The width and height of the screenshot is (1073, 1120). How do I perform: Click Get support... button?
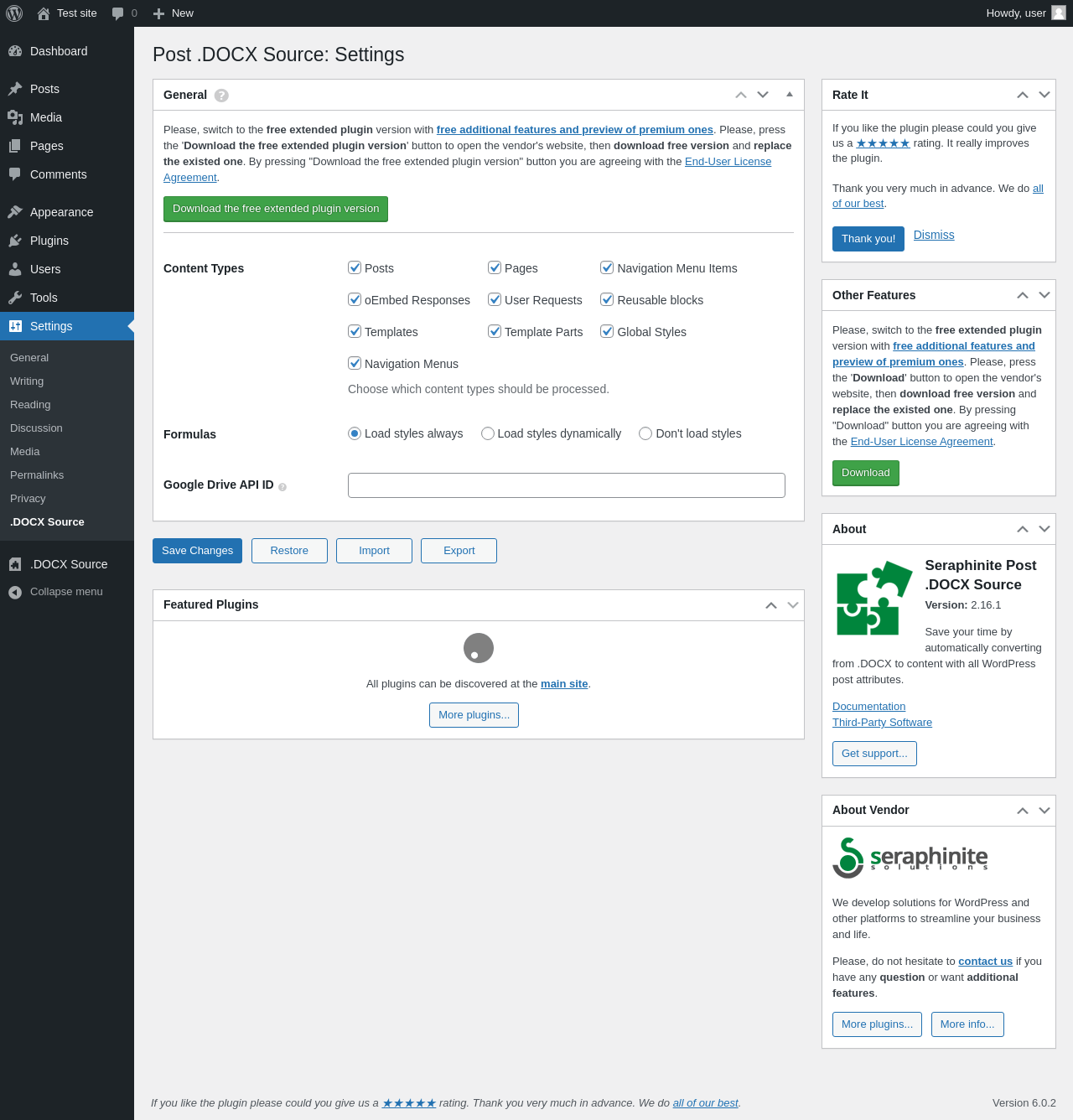[874, 754]
